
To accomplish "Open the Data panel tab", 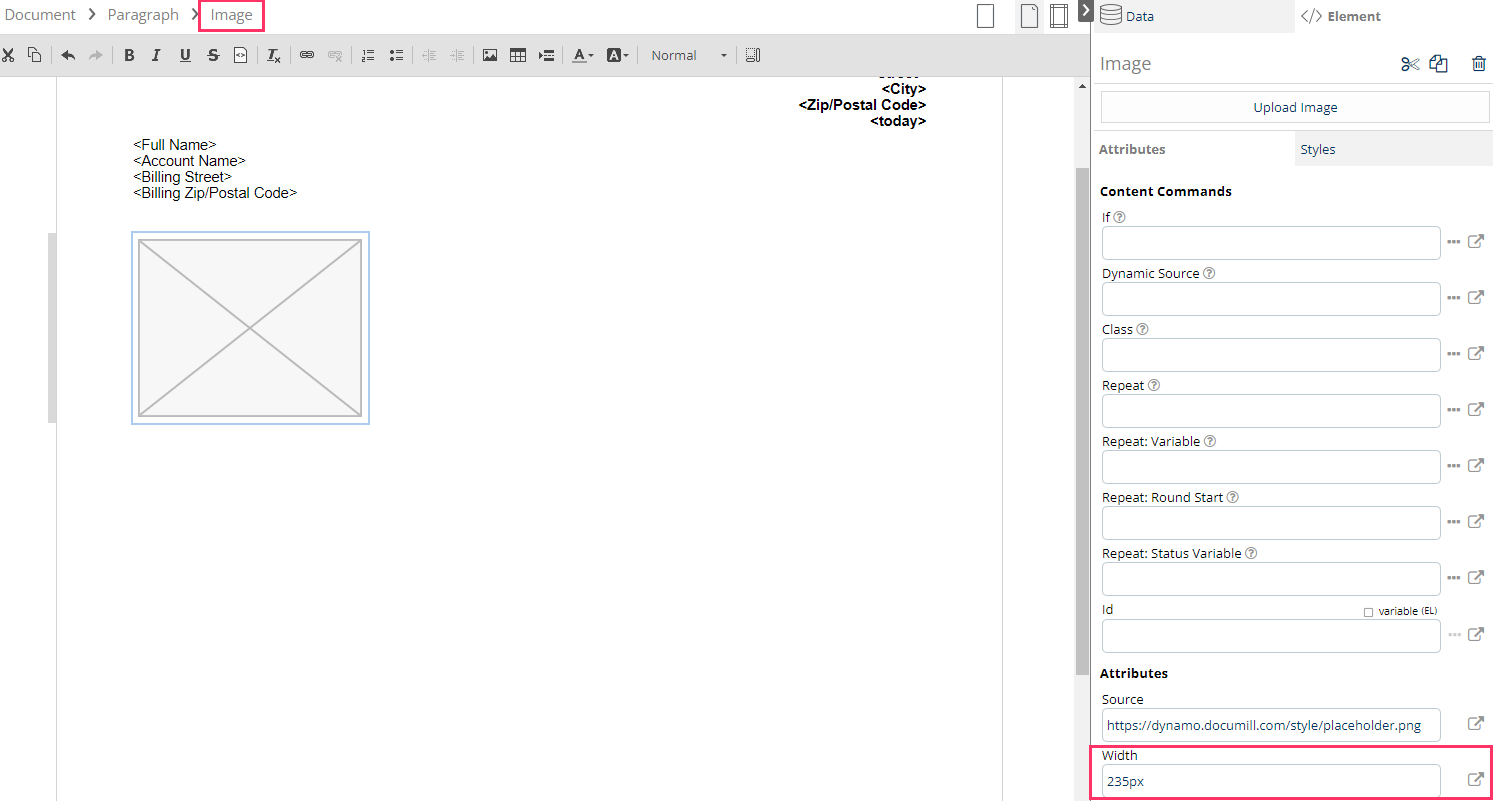I will click(1139, 16).
